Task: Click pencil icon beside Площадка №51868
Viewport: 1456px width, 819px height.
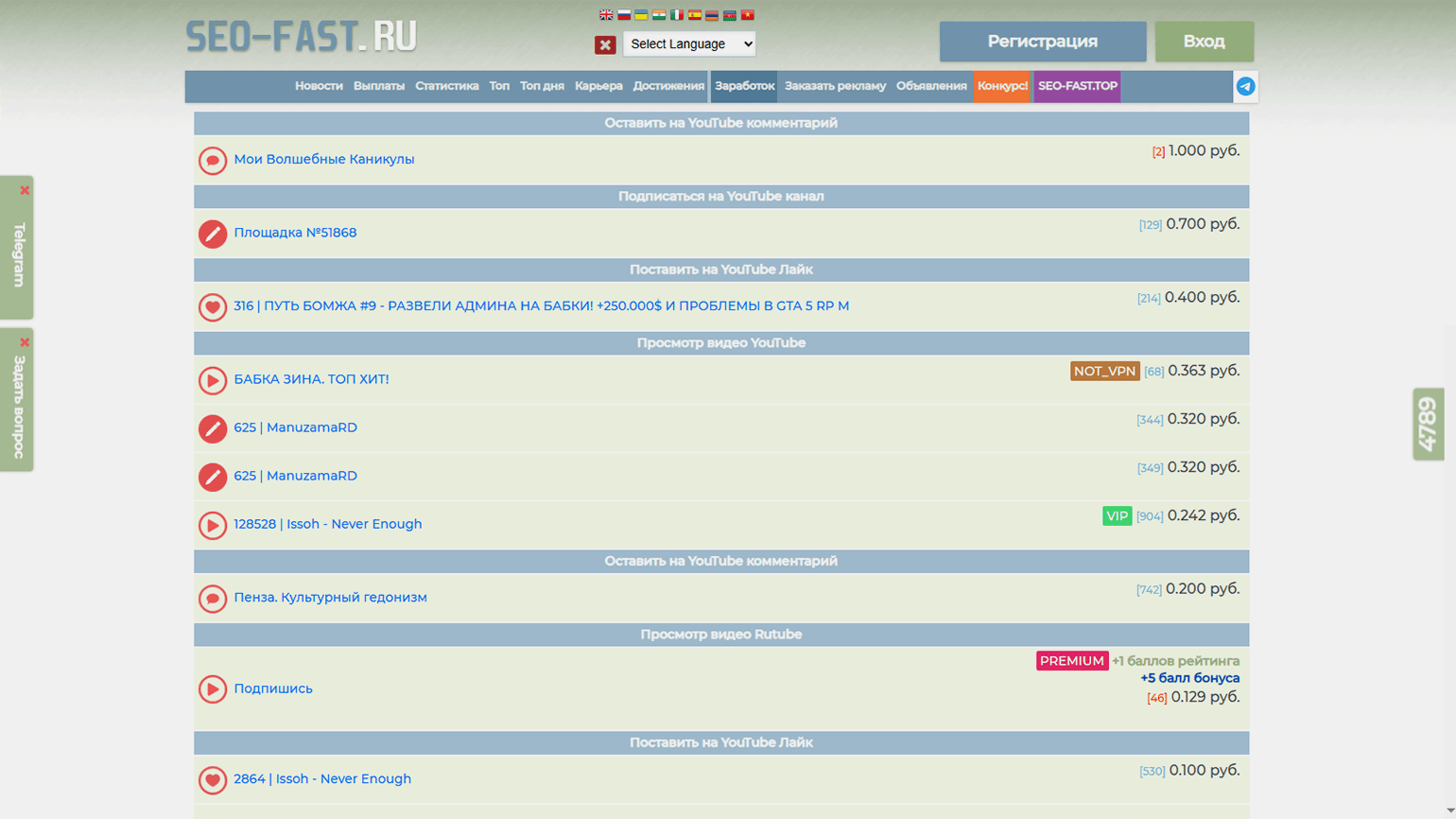Action: [x=213, y=234]
